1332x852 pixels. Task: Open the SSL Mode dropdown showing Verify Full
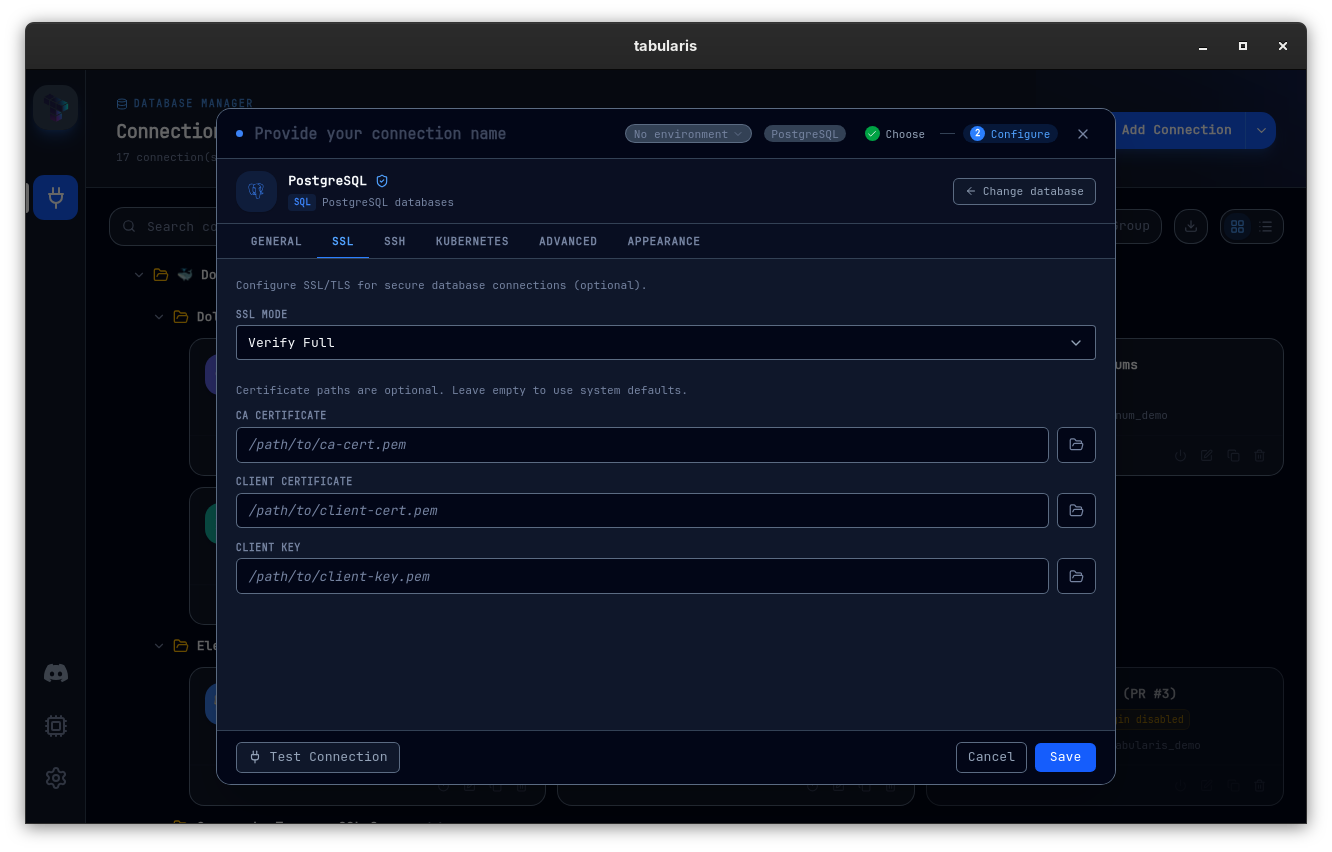(666, 343)
